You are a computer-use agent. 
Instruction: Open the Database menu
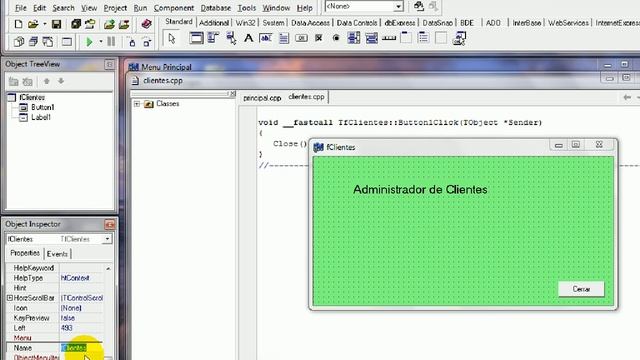(x=216, y=8)
